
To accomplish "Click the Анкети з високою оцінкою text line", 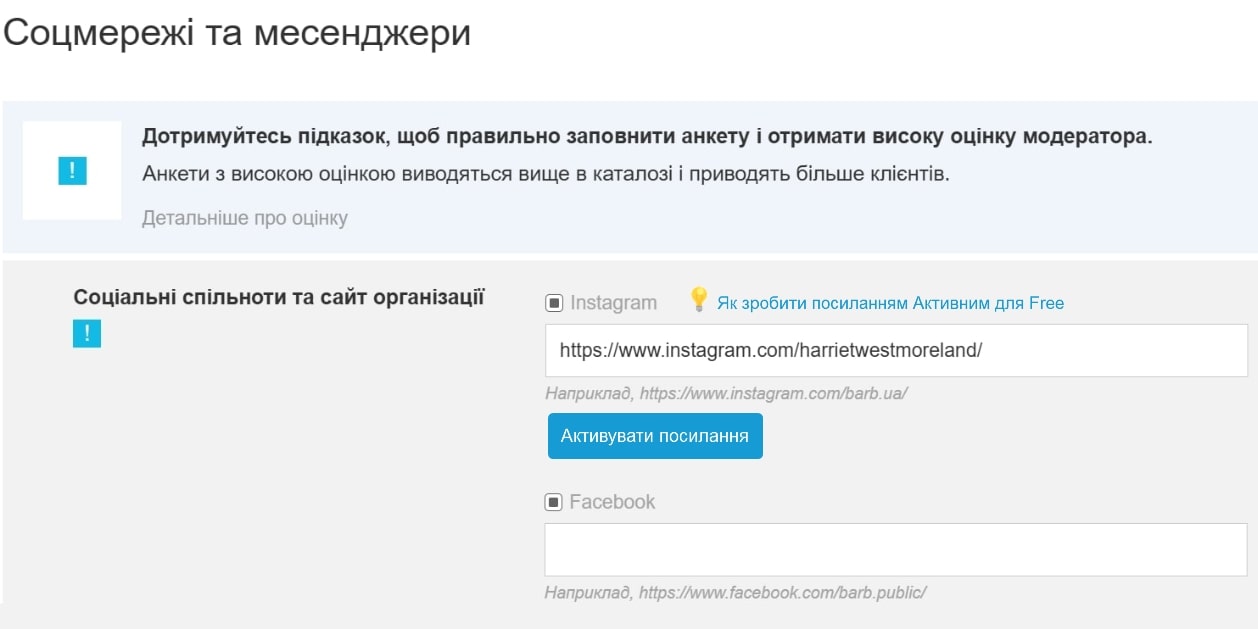I will point(545,174).
